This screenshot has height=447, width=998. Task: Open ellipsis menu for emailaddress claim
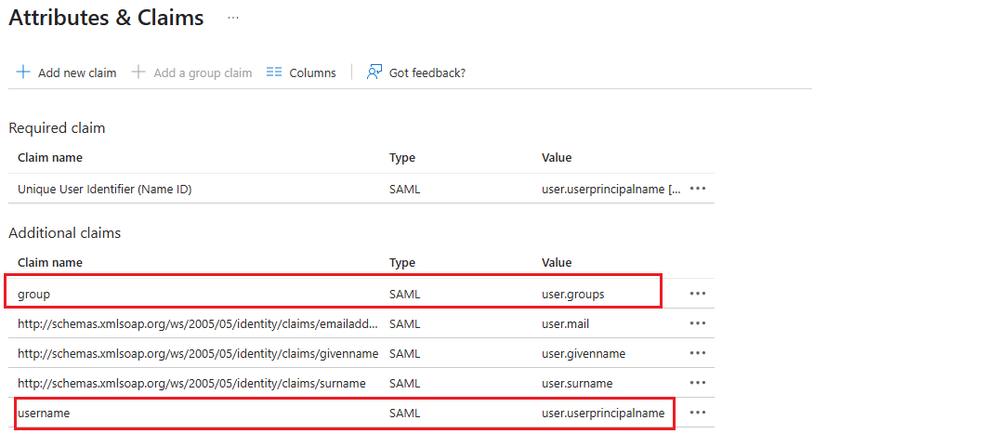698,323
